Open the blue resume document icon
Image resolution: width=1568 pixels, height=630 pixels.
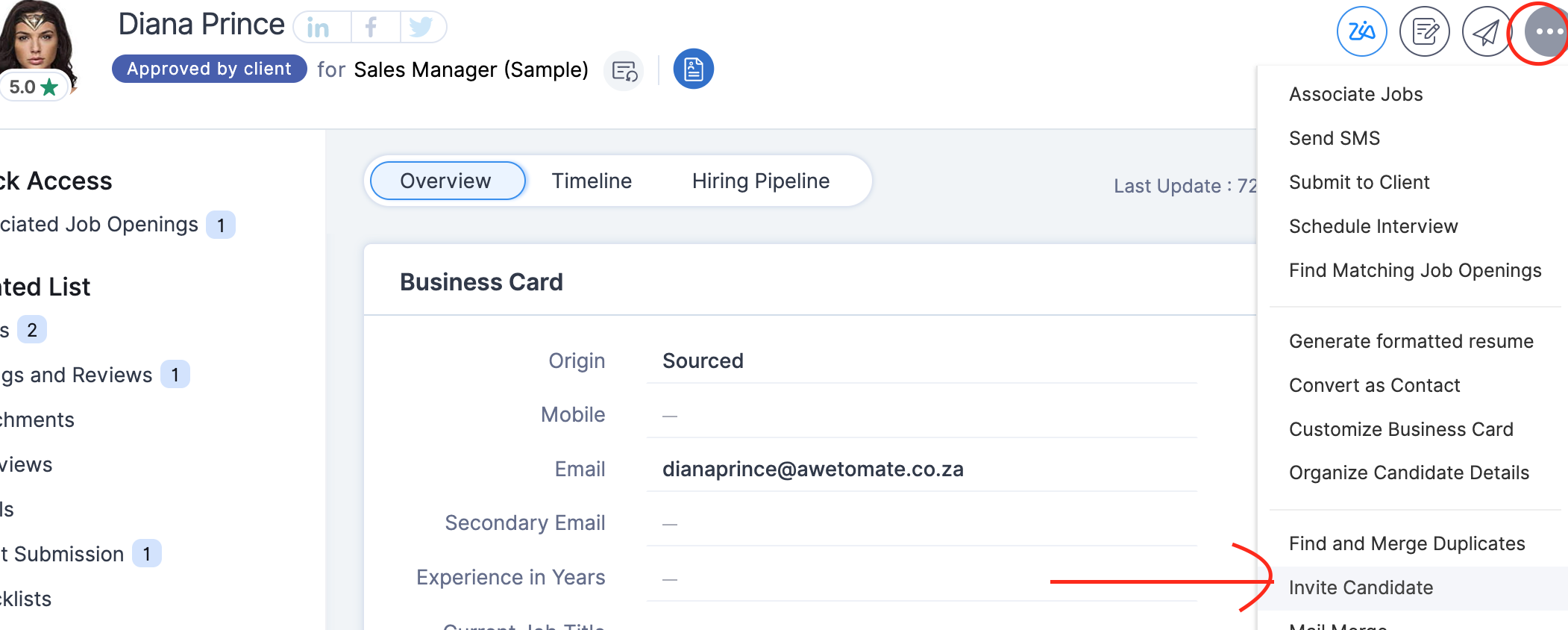click(x=693, y=69)
